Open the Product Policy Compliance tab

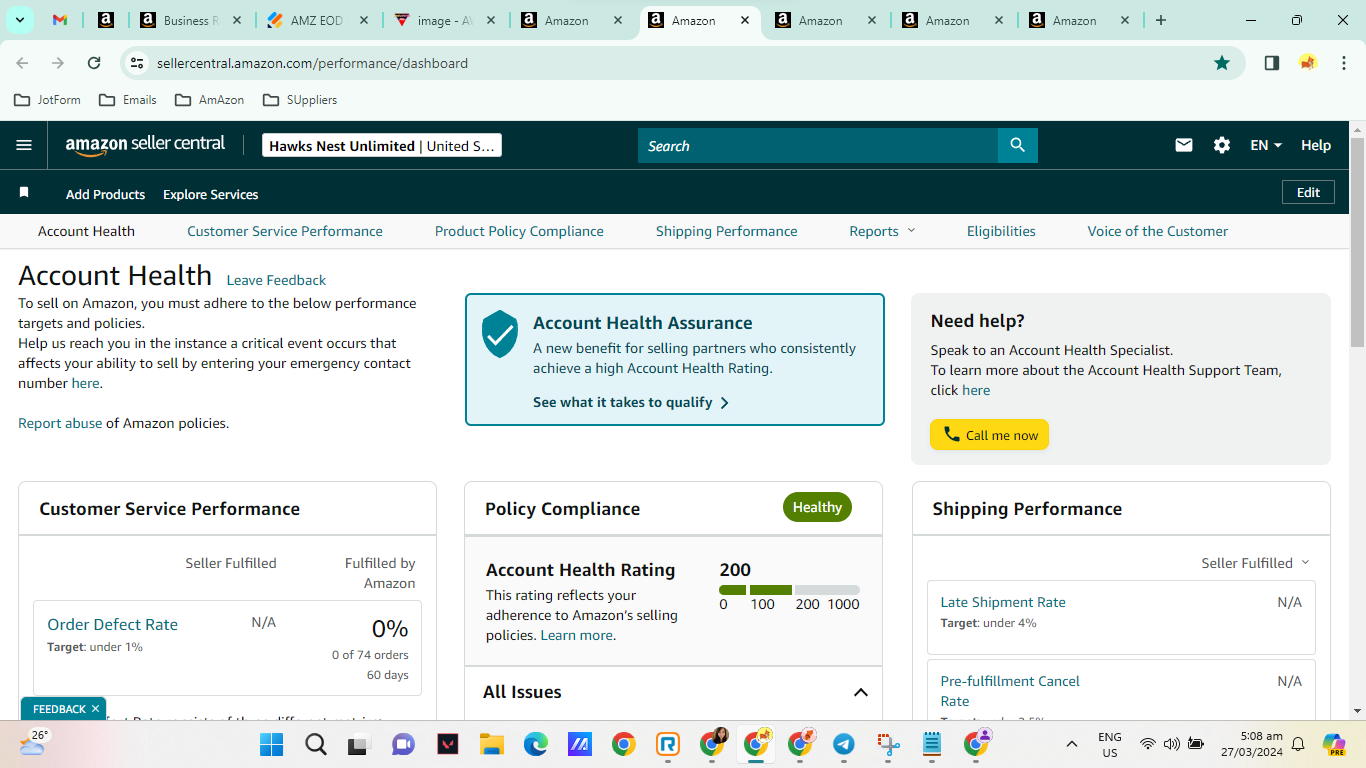(519, 231)
